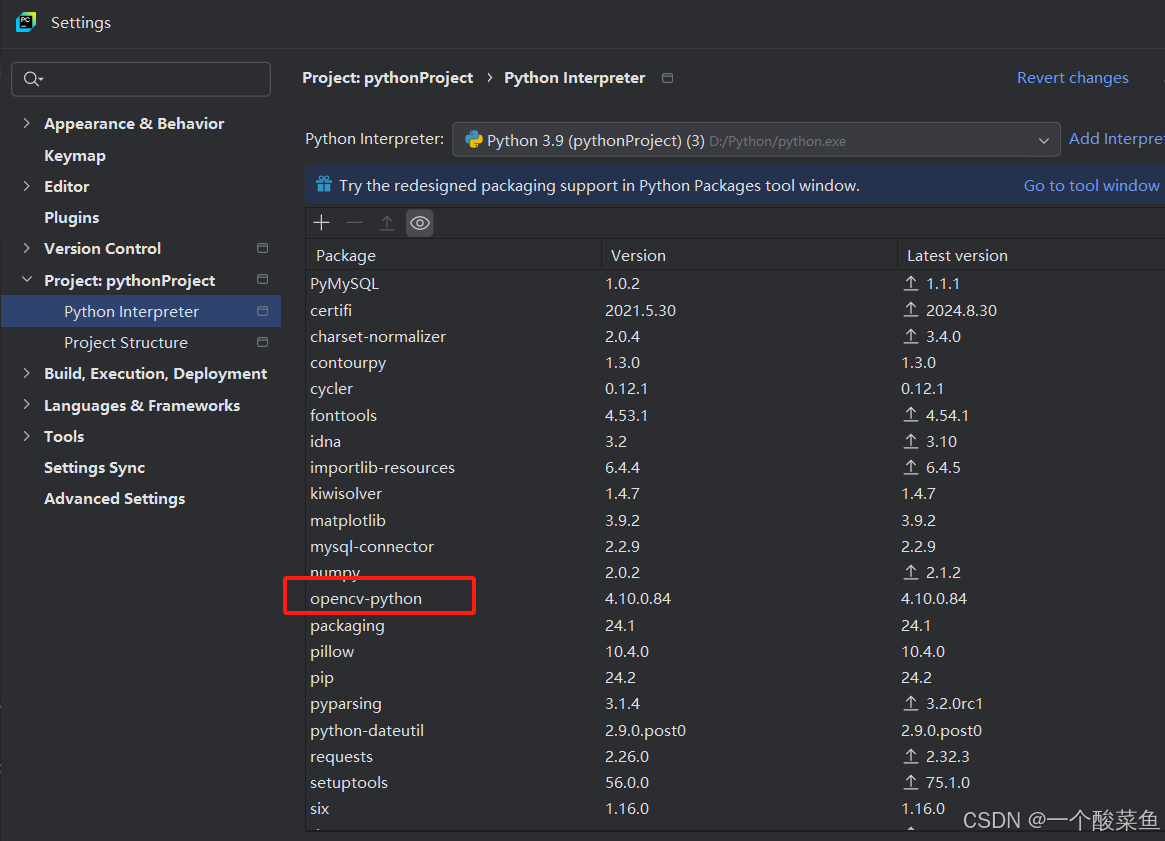Image resolution: width=1165 pixels, height=841 pixels.
Task: Click the upgrade arrow for idna 3.10
Action: click(911, 441)
